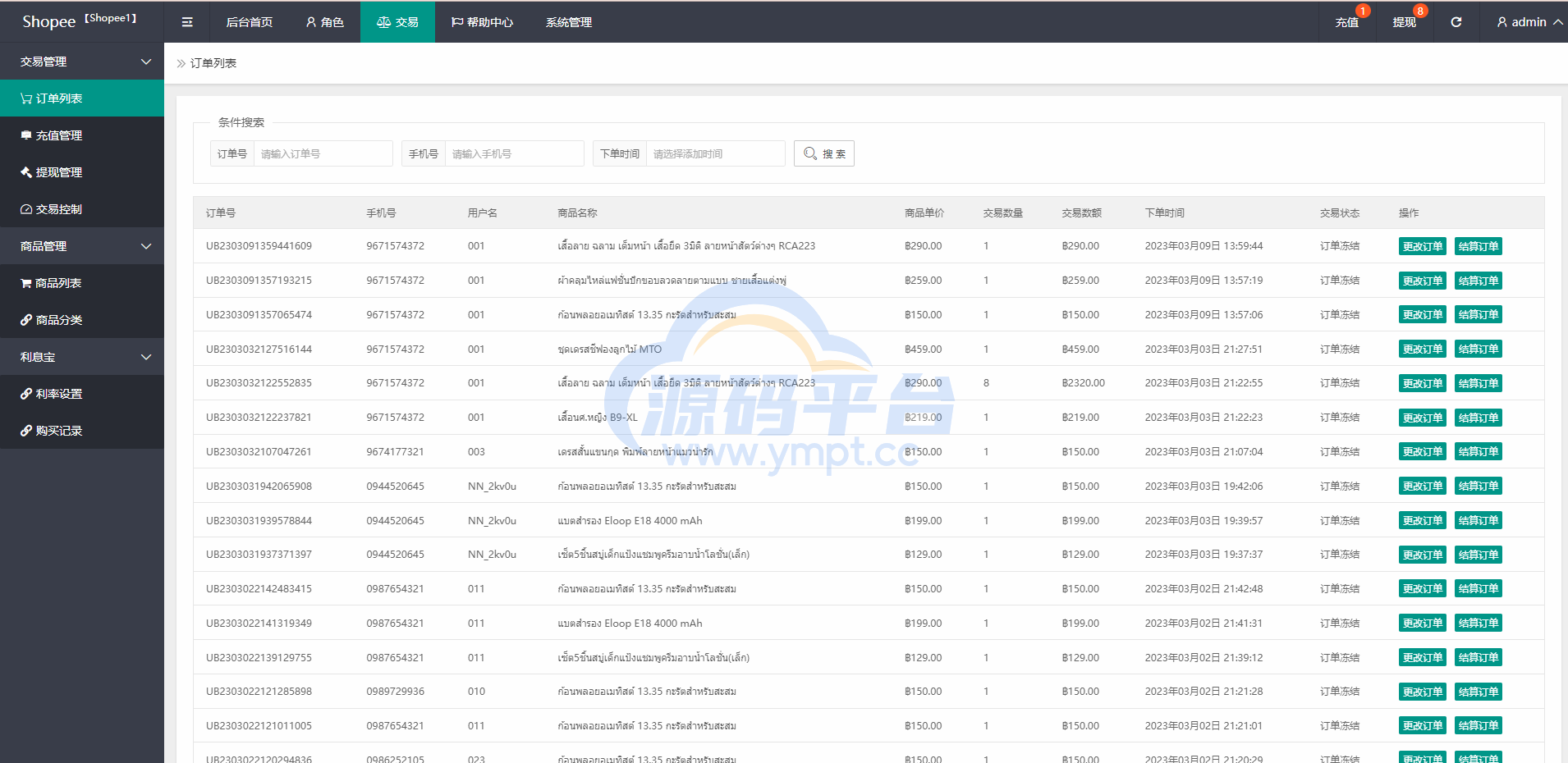Click 更改订单 for order UB2303091359441609
This screenshot has width=1568, height=763.
point(1422,246)
